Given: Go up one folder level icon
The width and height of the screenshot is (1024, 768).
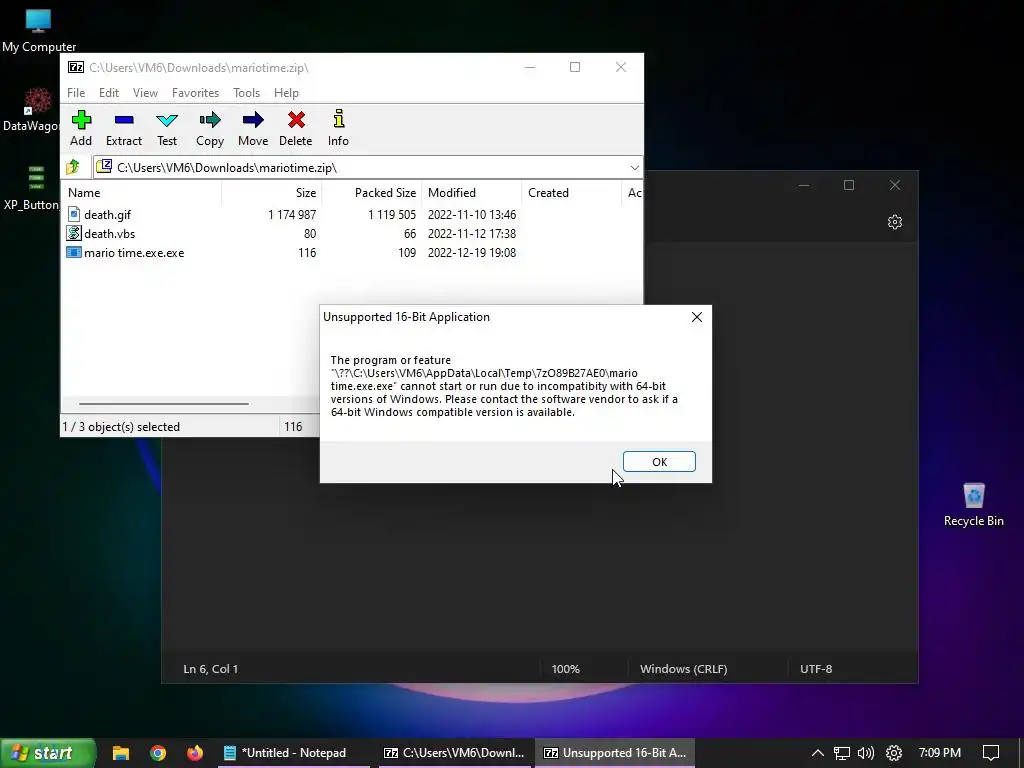Looking at the screenshot, I should click(x=72, y=167).
